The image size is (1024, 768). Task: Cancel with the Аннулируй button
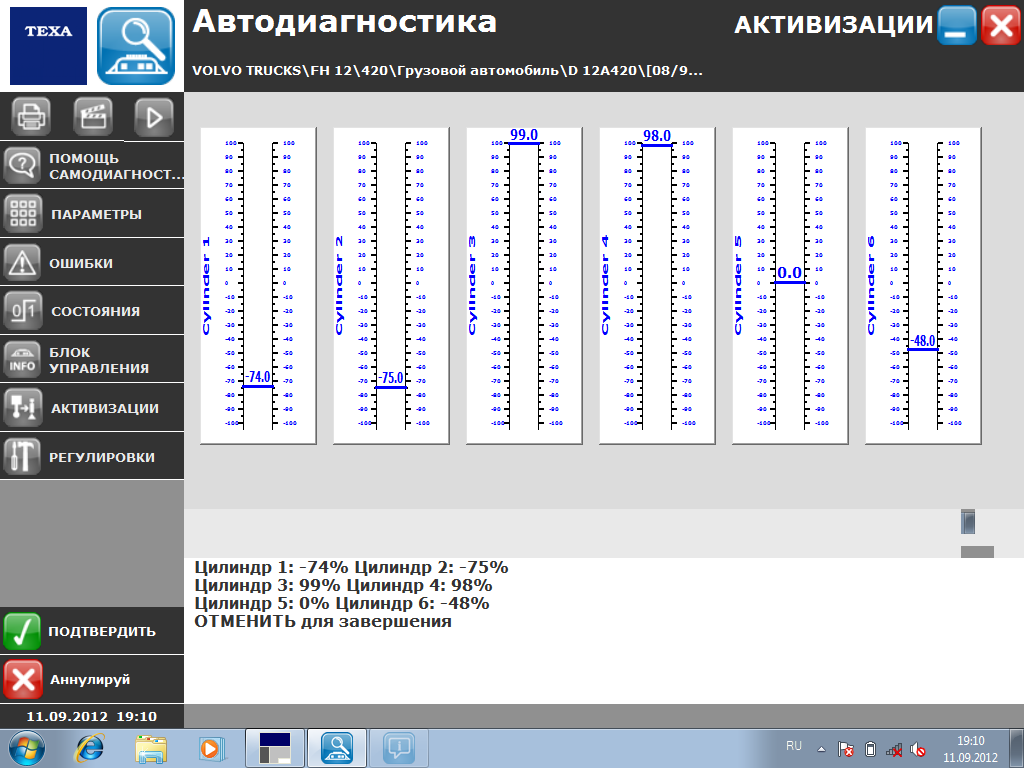point(92,679)
